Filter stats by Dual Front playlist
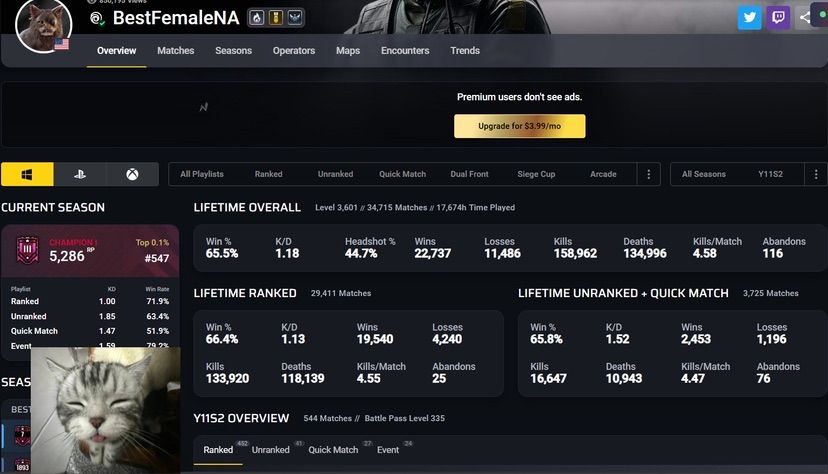828x474 pixels. pyautogui.click(x=469, y=174)
